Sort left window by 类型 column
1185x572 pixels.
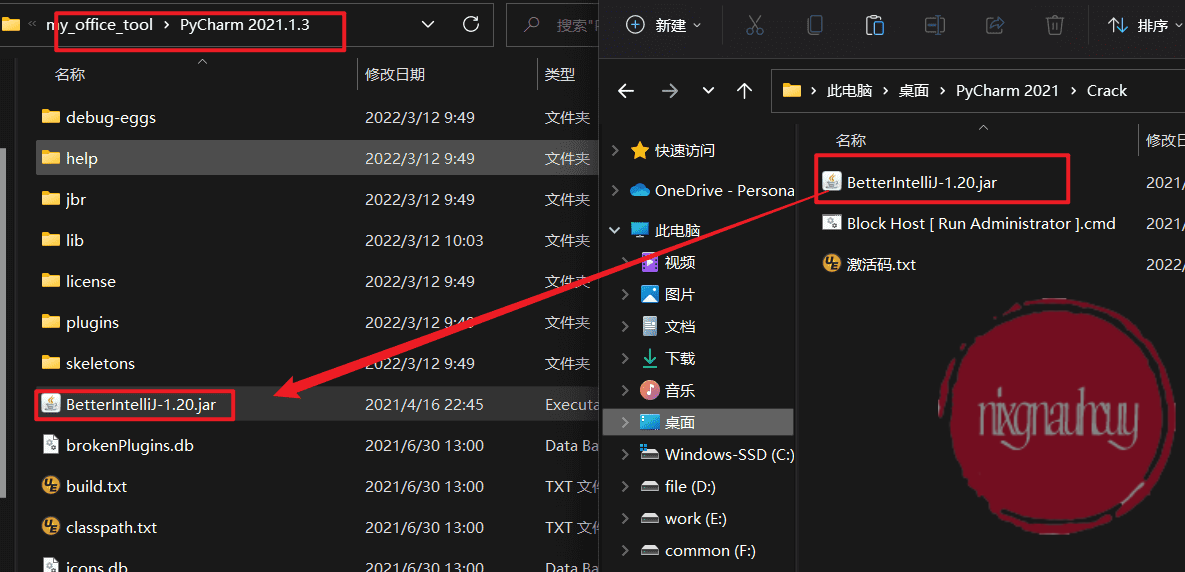tap(560, 74)
